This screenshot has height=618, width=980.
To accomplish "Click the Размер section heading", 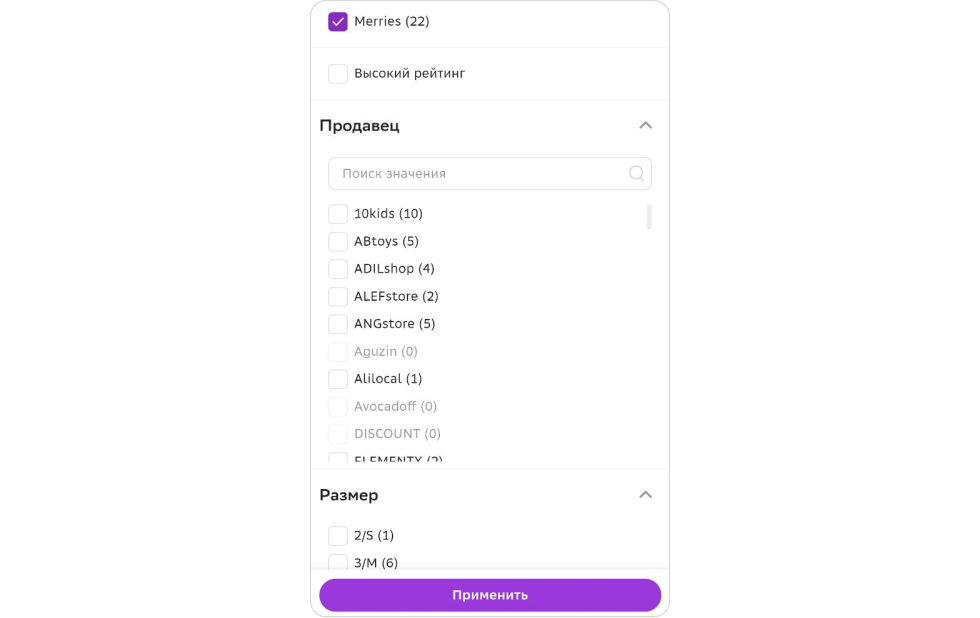I will 349,495.
